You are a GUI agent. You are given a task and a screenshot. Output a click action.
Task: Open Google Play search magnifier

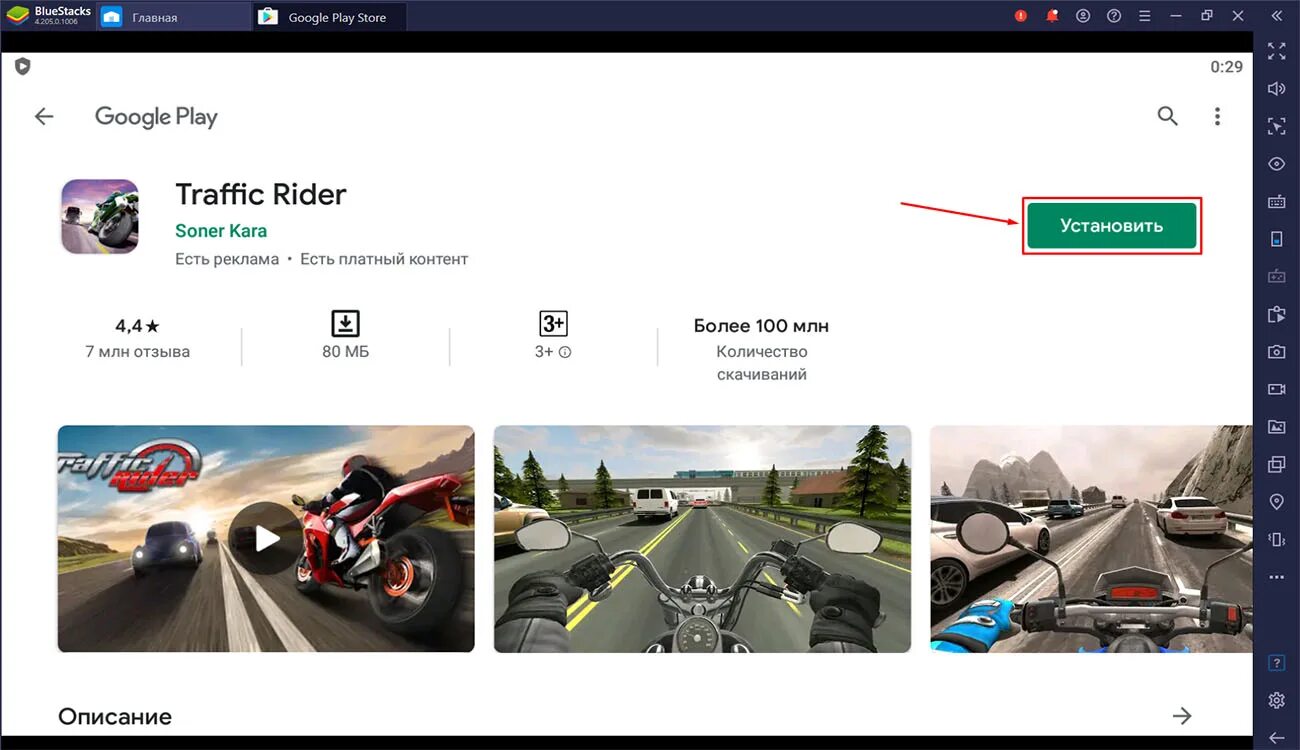pos(1167,116)
